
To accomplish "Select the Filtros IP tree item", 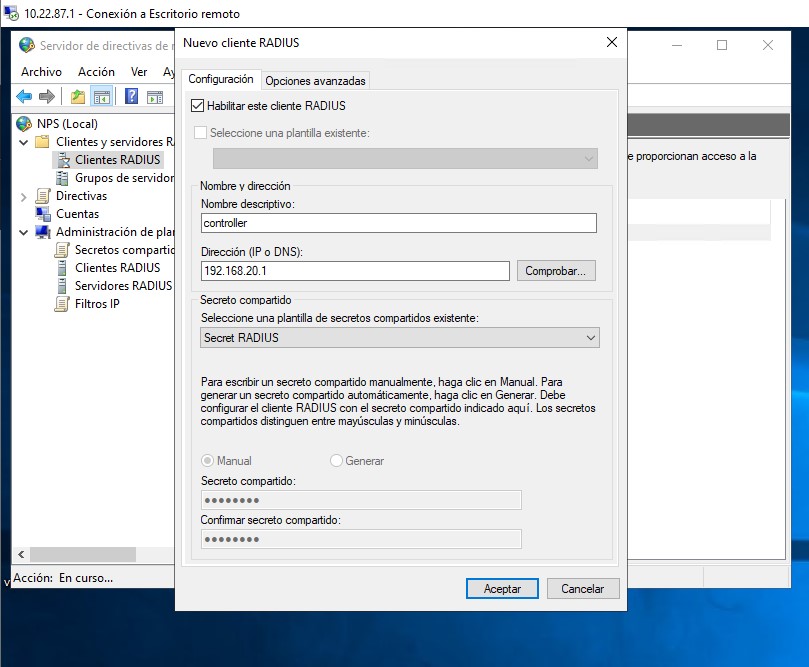I will coord(97,304).
